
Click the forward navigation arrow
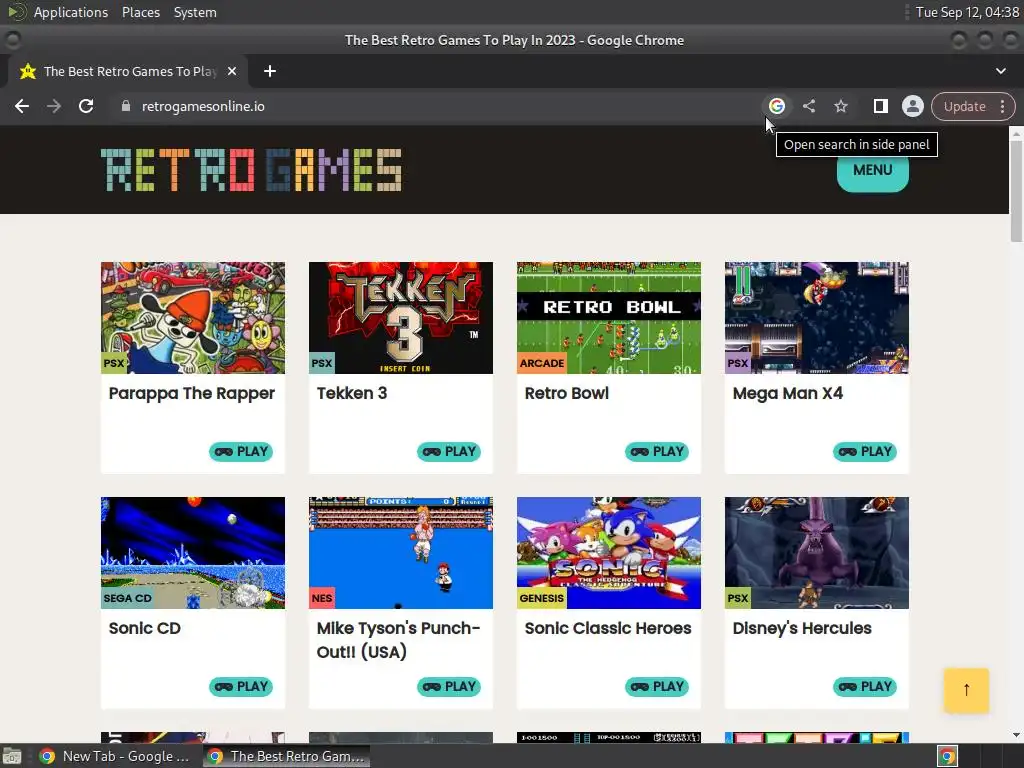[54, 106]
